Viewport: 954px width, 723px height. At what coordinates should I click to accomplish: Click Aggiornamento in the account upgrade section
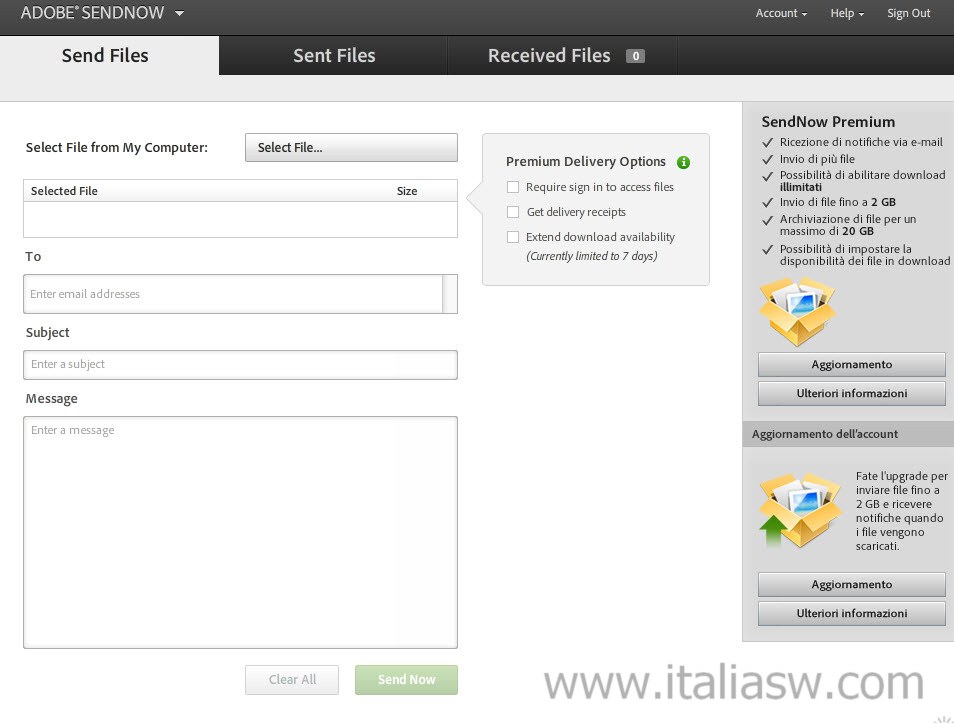[852, 584]
